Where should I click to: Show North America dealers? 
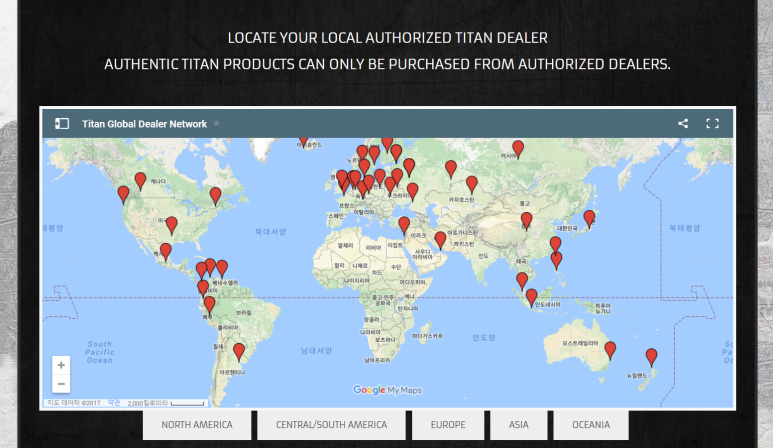tap(197, 424)
